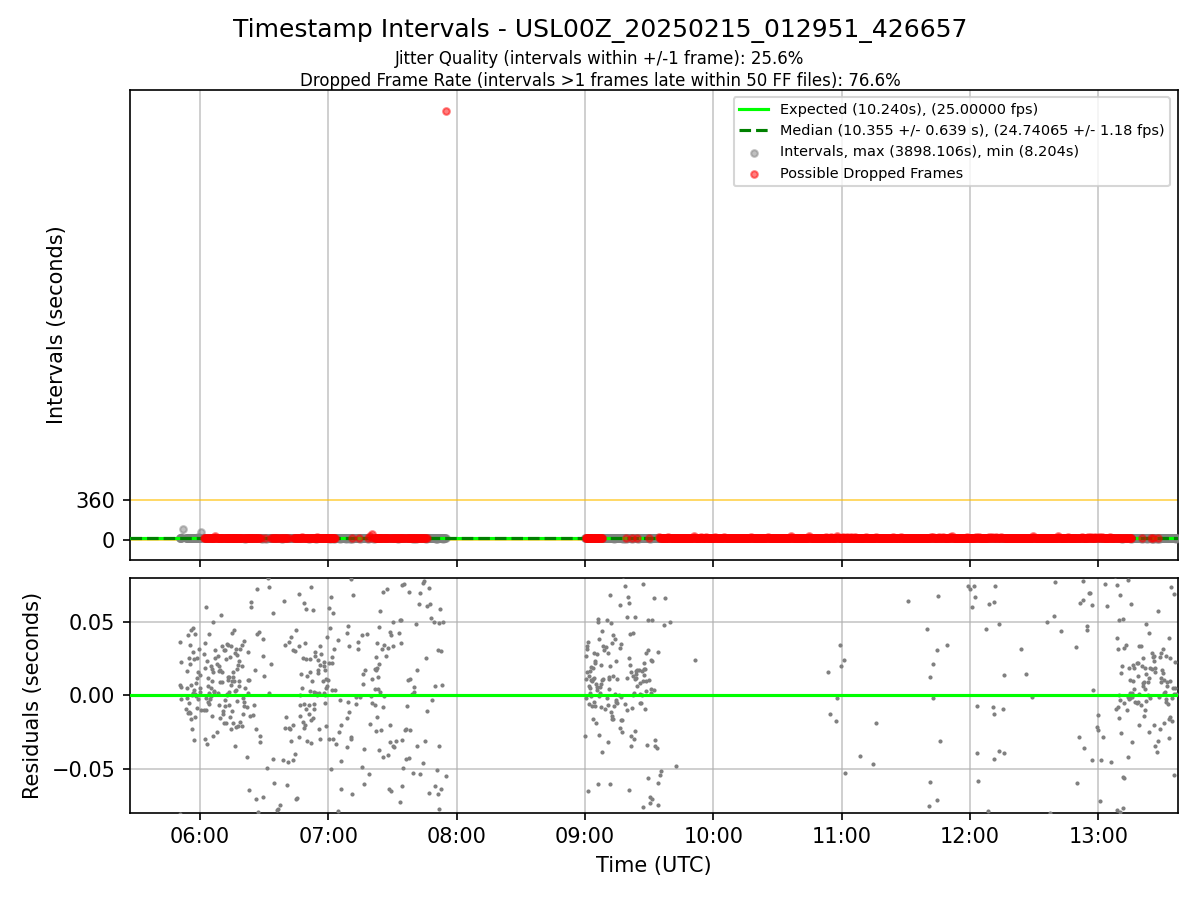
Task: Click the 'Residuals (seconds)' y-axis label
Action: pyautogui.click(x=32, y=696)
